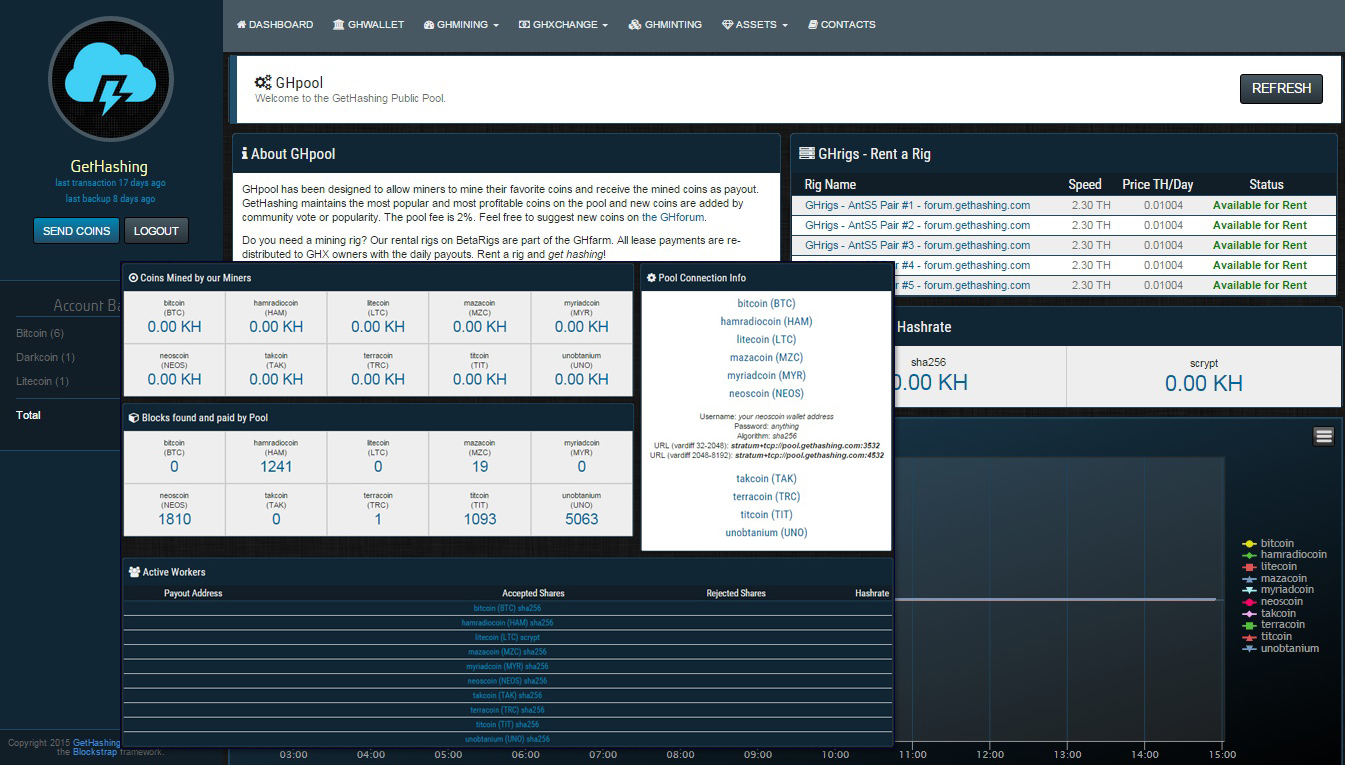
Task: Select neoscoin (NEOS) sha256 workers row
Action: (507, 681)
